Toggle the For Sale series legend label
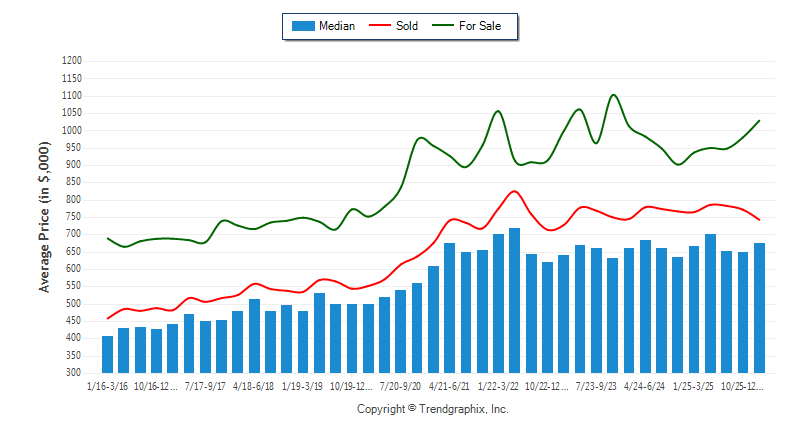Screen dimensions: 800x434 point(480,26)
